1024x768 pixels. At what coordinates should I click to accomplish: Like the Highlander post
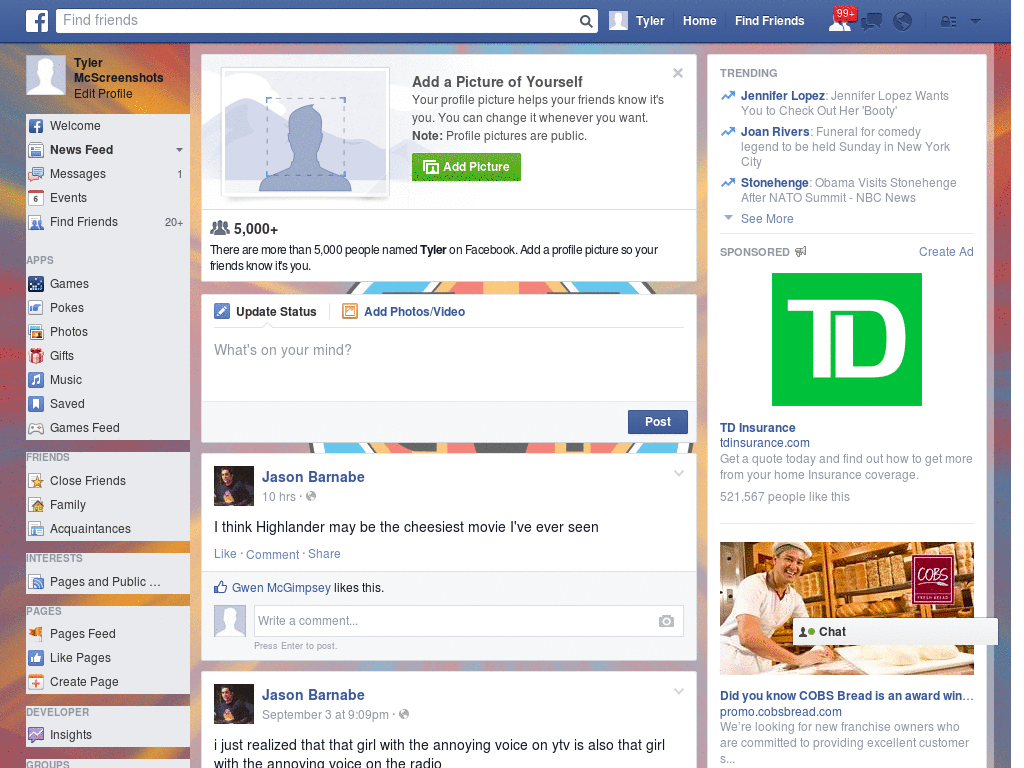225,554
